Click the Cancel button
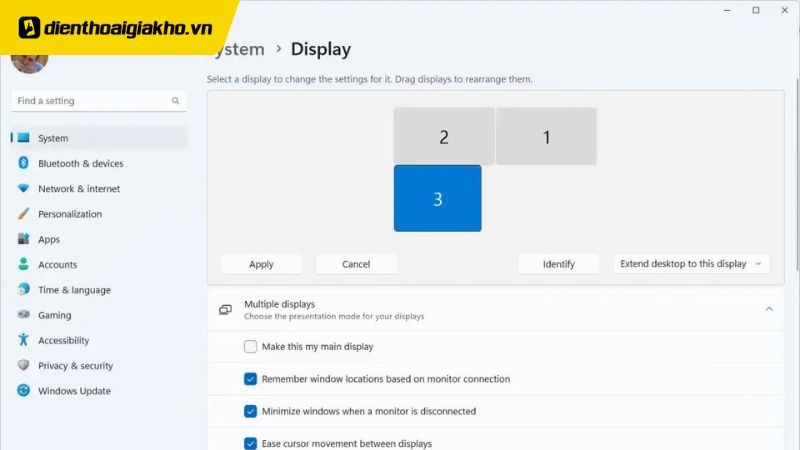800x450 pixels. tap(356, 264)
